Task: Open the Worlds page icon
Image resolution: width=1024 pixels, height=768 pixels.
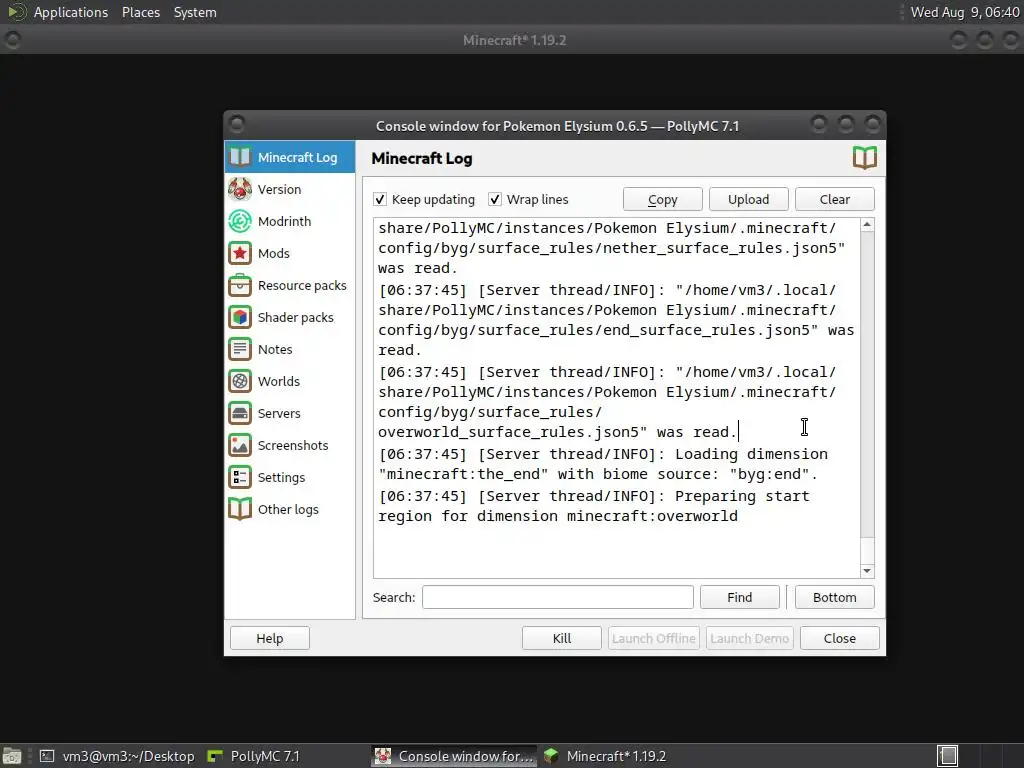Action: pyautogui.click(x=240, y=381)
